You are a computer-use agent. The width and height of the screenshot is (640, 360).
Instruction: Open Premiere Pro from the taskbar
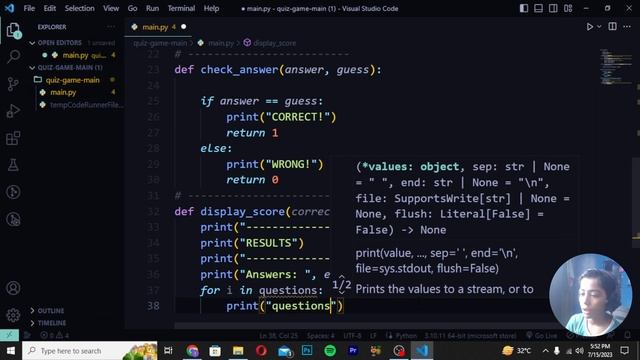[353, 351]
